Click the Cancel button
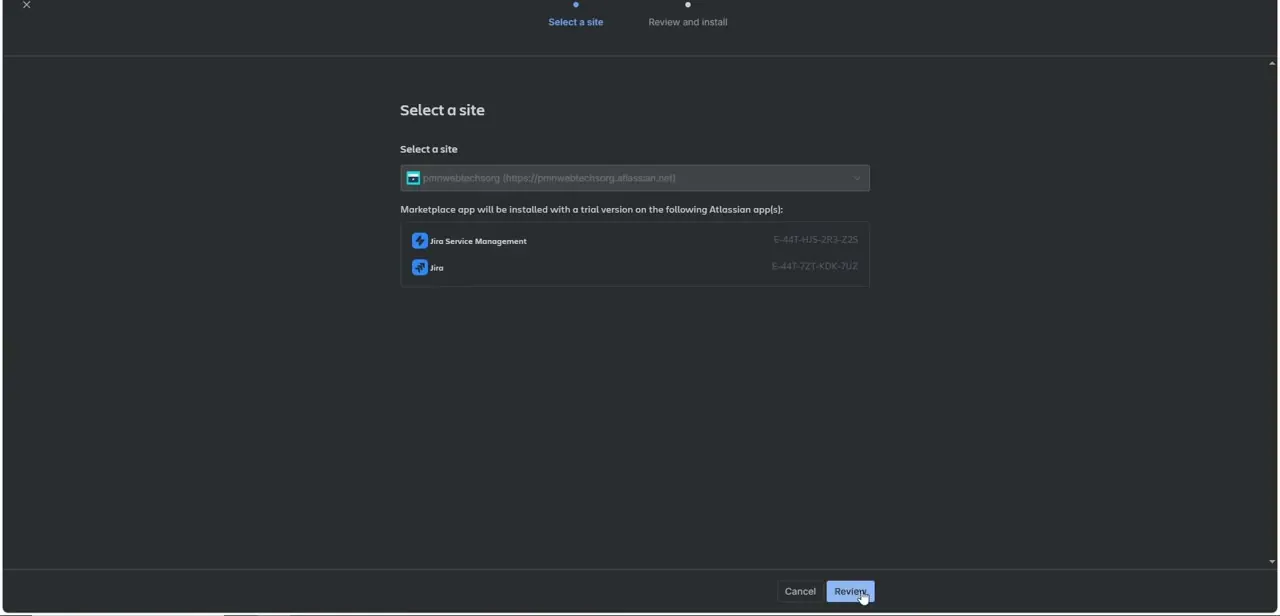Viewport: 1280px width, 616px height. tap(800, 591)
